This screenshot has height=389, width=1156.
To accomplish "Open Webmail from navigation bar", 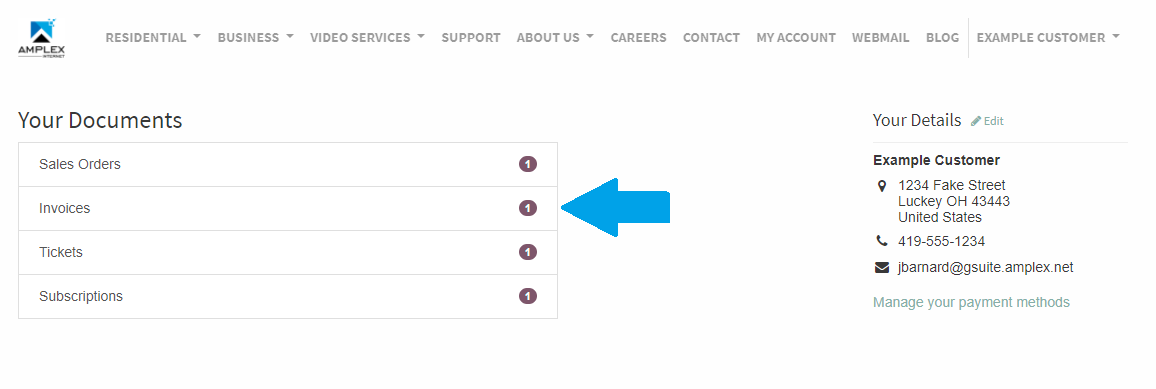I will (x=881, y=38).
